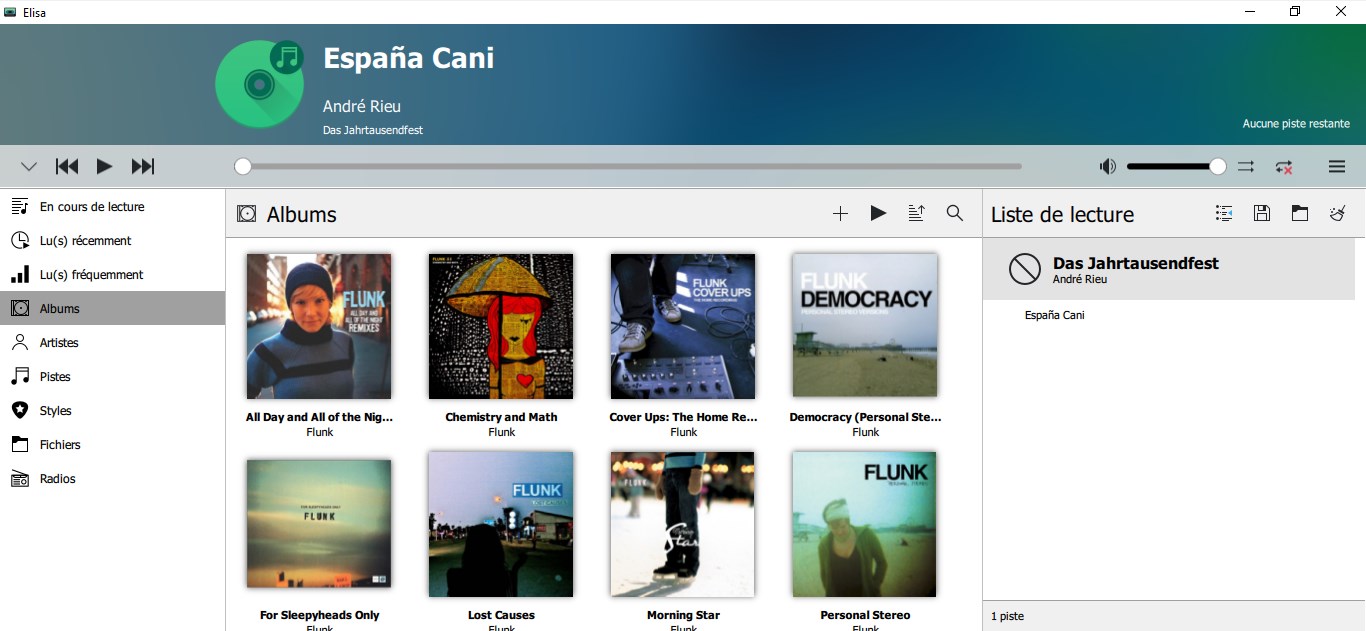The image size is (1366, 631).
Task: Add all albums to playlist with plus icon
Action: (840, 213)
